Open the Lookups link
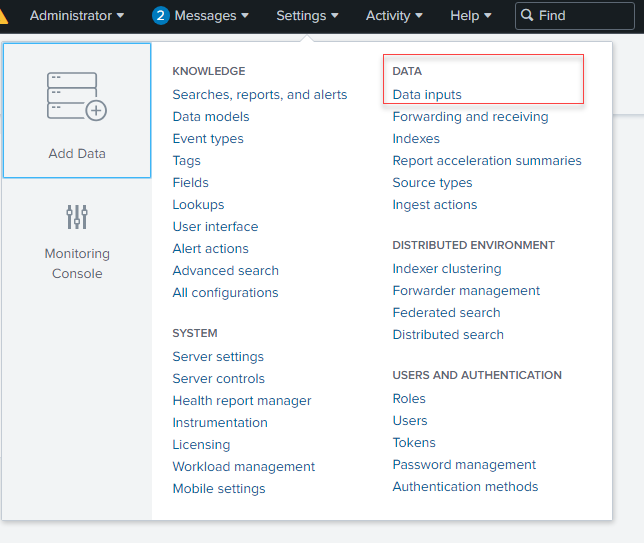The image size is (644, 543). (198, 205)
